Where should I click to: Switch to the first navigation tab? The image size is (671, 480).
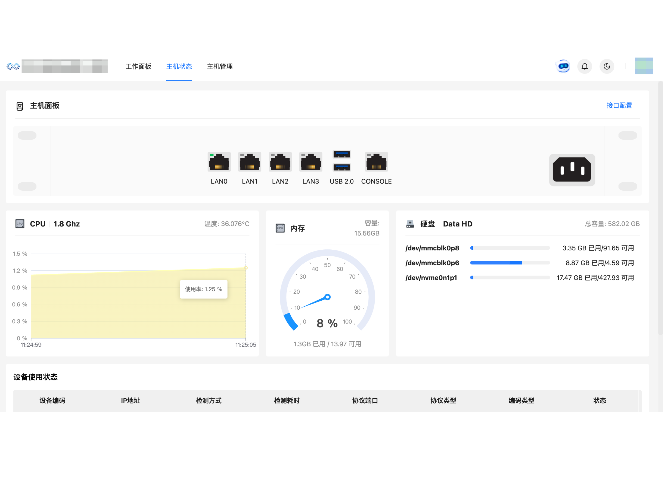coord(138,67)
